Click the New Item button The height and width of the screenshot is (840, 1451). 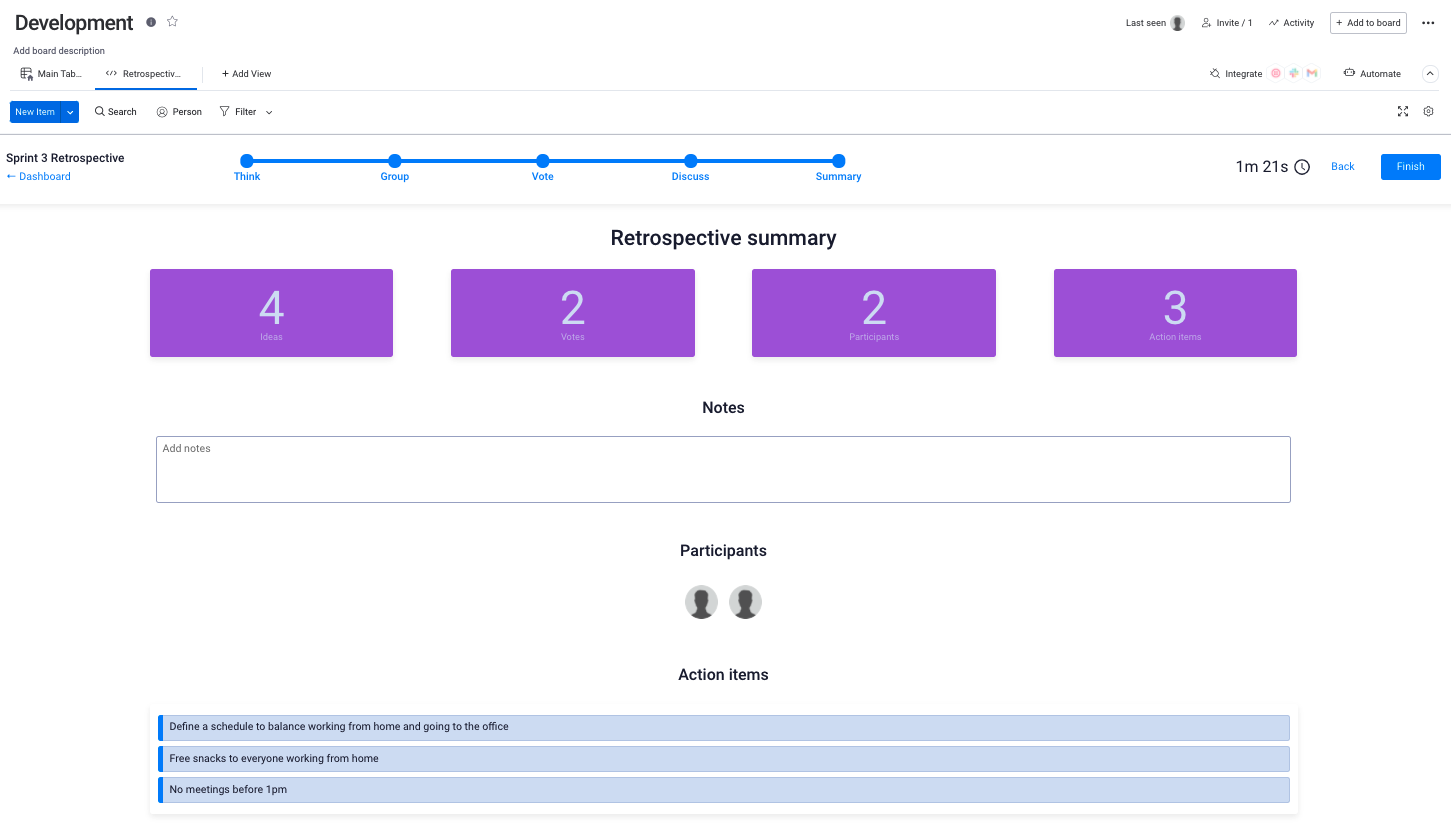pyautogui.click(x=35, y=112)
